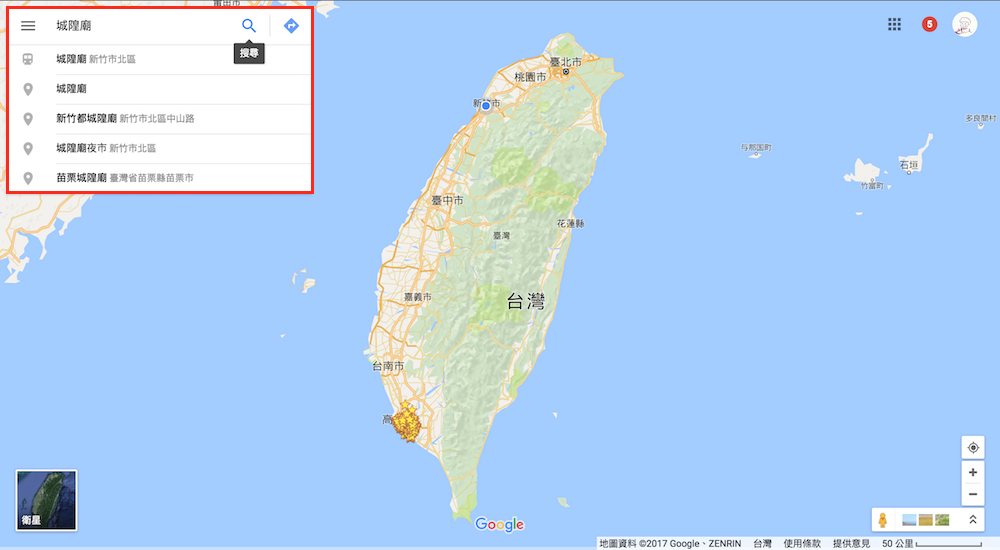Click the 台南市 map label

(388, 366)
